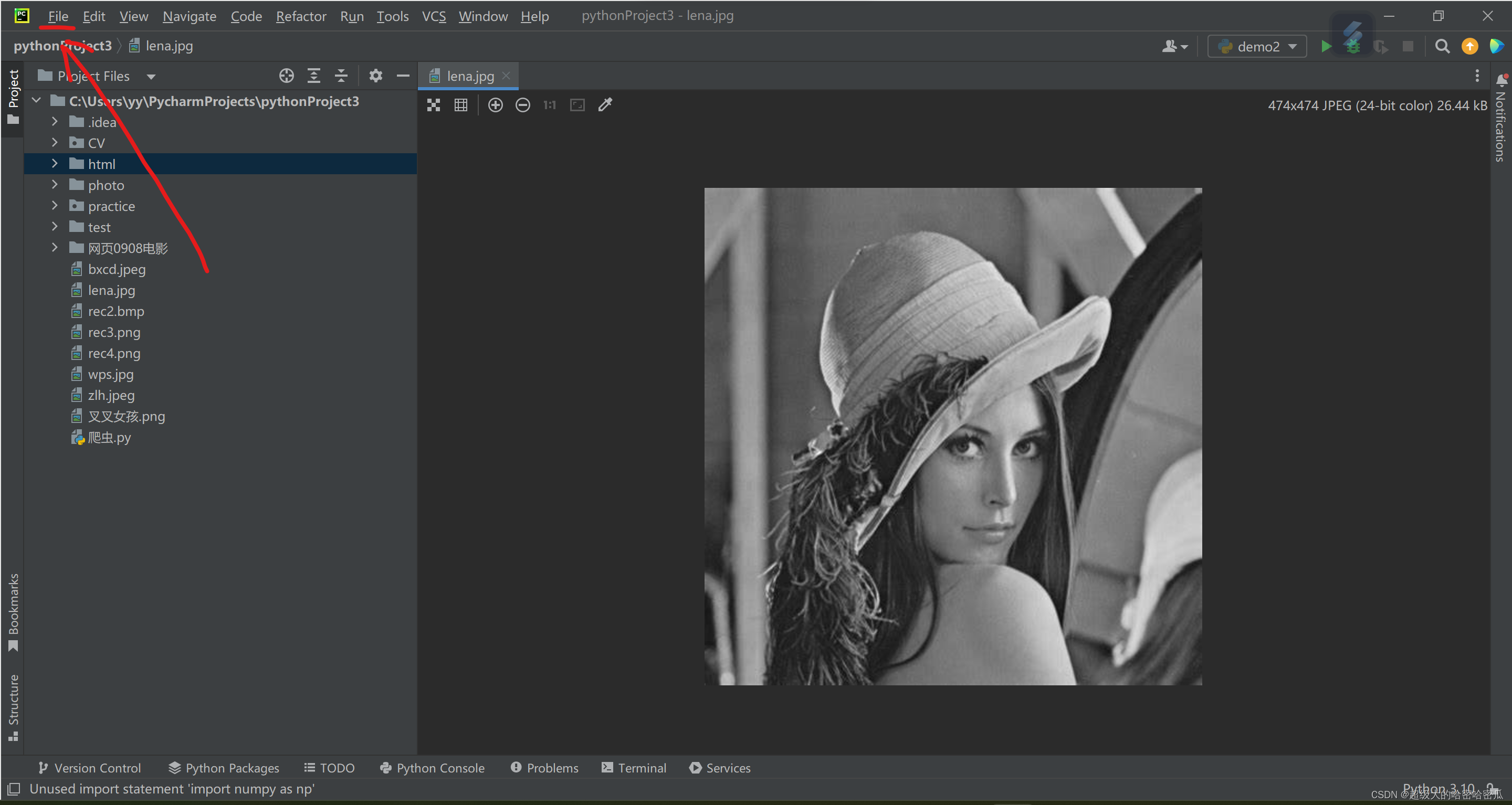1512x805 pixels.
Task: Expand the photo folder
Action: [x=55, y=185]
